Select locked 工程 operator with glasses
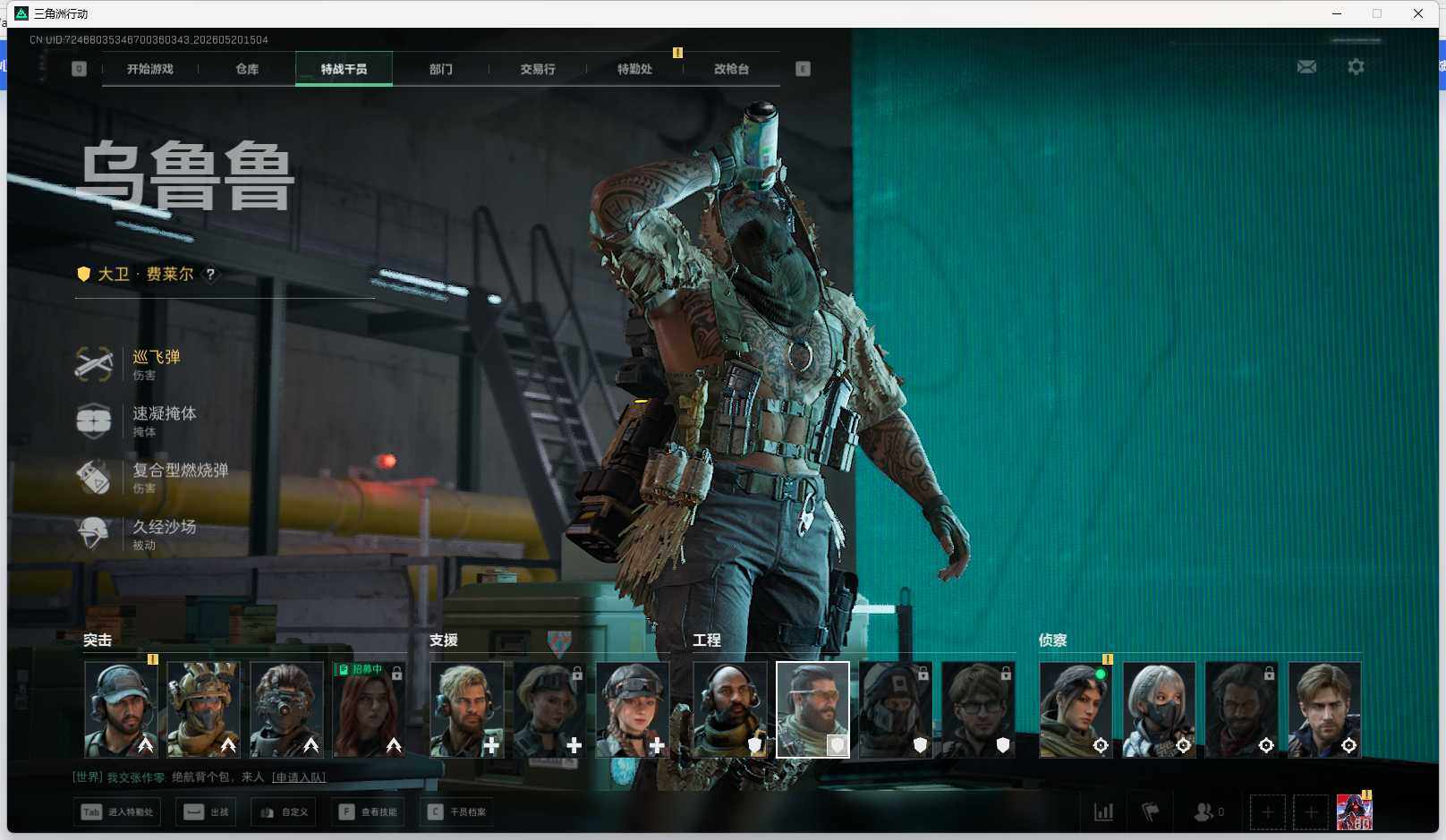This screenshot has width=1446, height=840. pyautogui.click(x=978, y=709)
